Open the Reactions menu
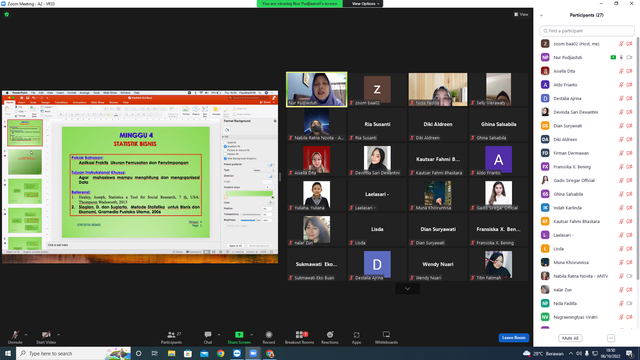This screenshot has width=640, height=360. tap(330, 337)
